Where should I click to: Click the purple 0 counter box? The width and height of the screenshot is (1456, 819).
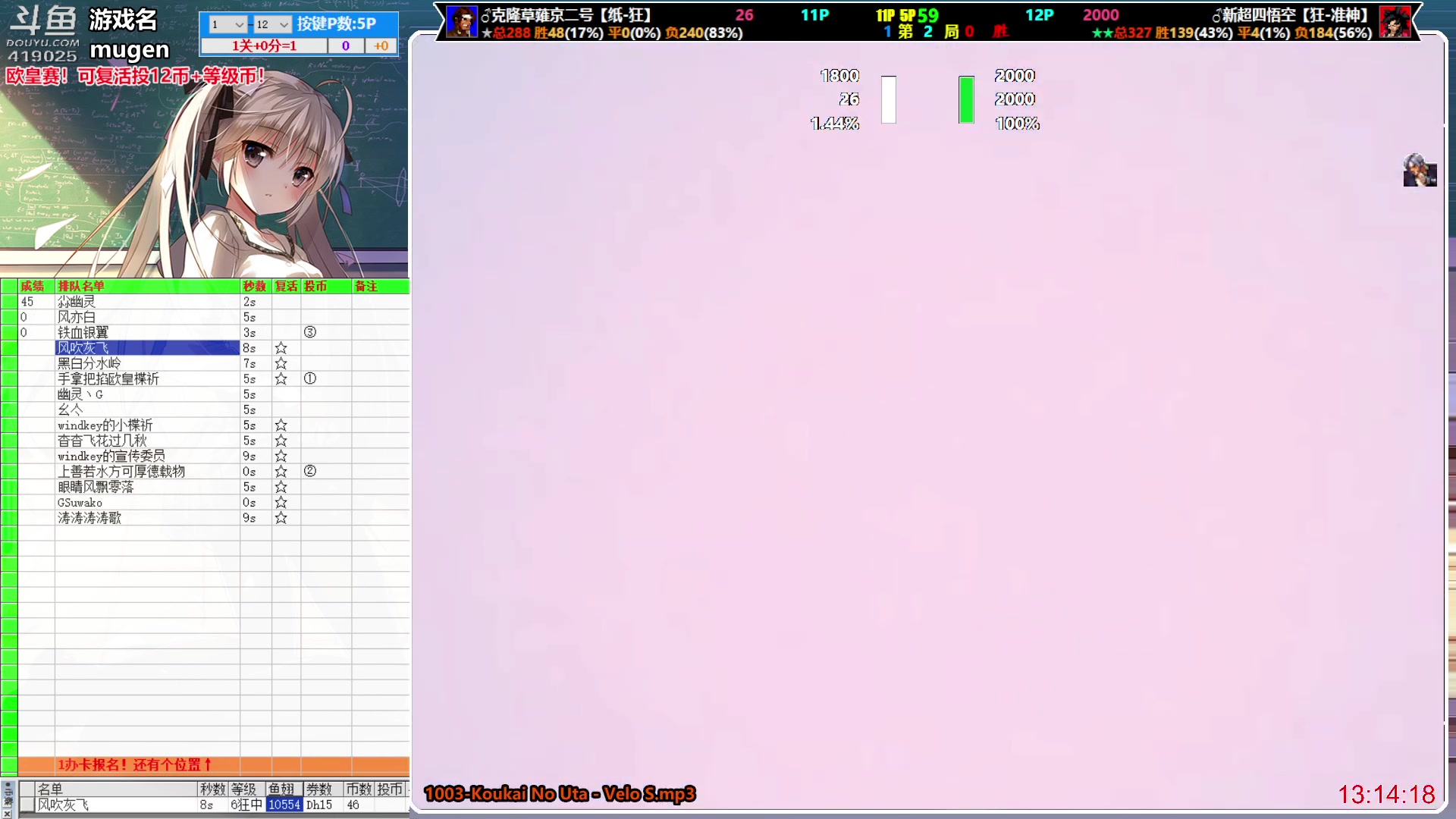tap(346, 46)
